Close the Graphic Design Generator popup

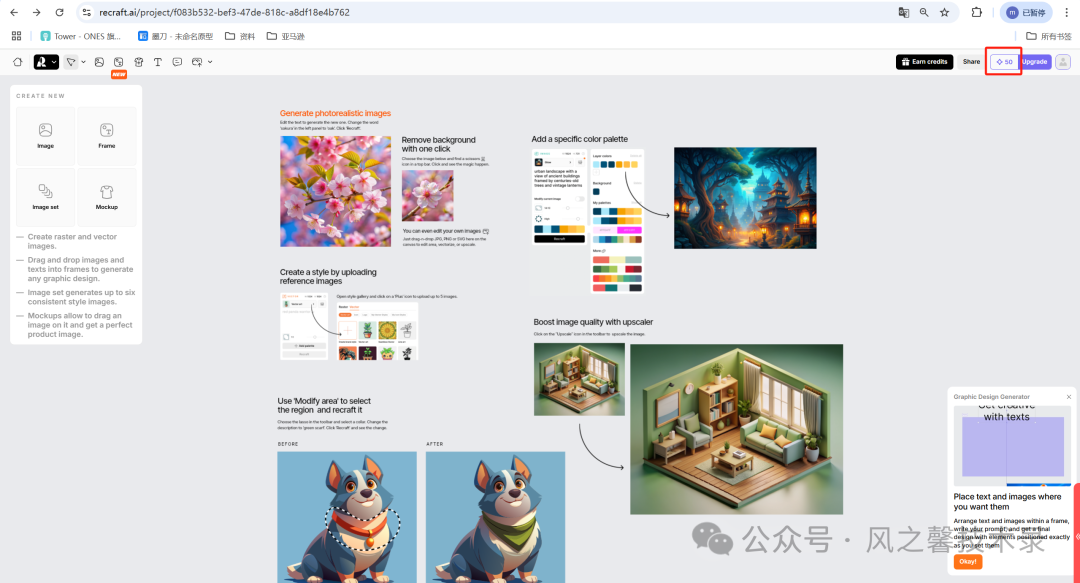pyautogui.click(x=1068, y=397)
